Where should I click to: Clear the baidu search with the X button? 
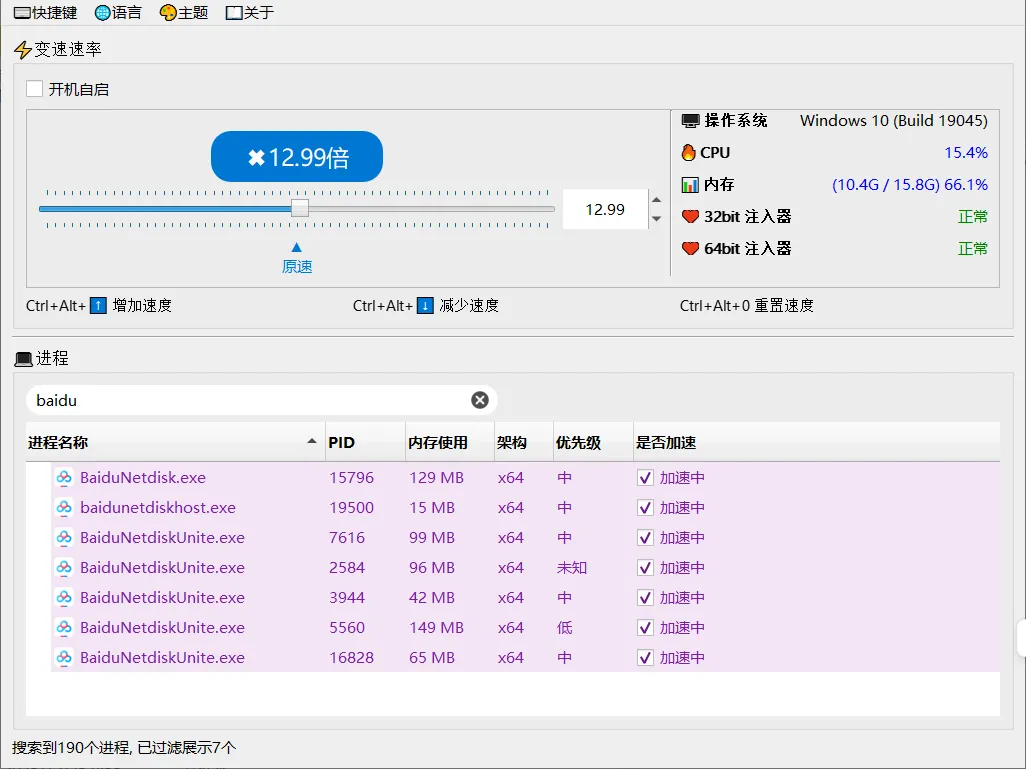click(x=480, y=400)
